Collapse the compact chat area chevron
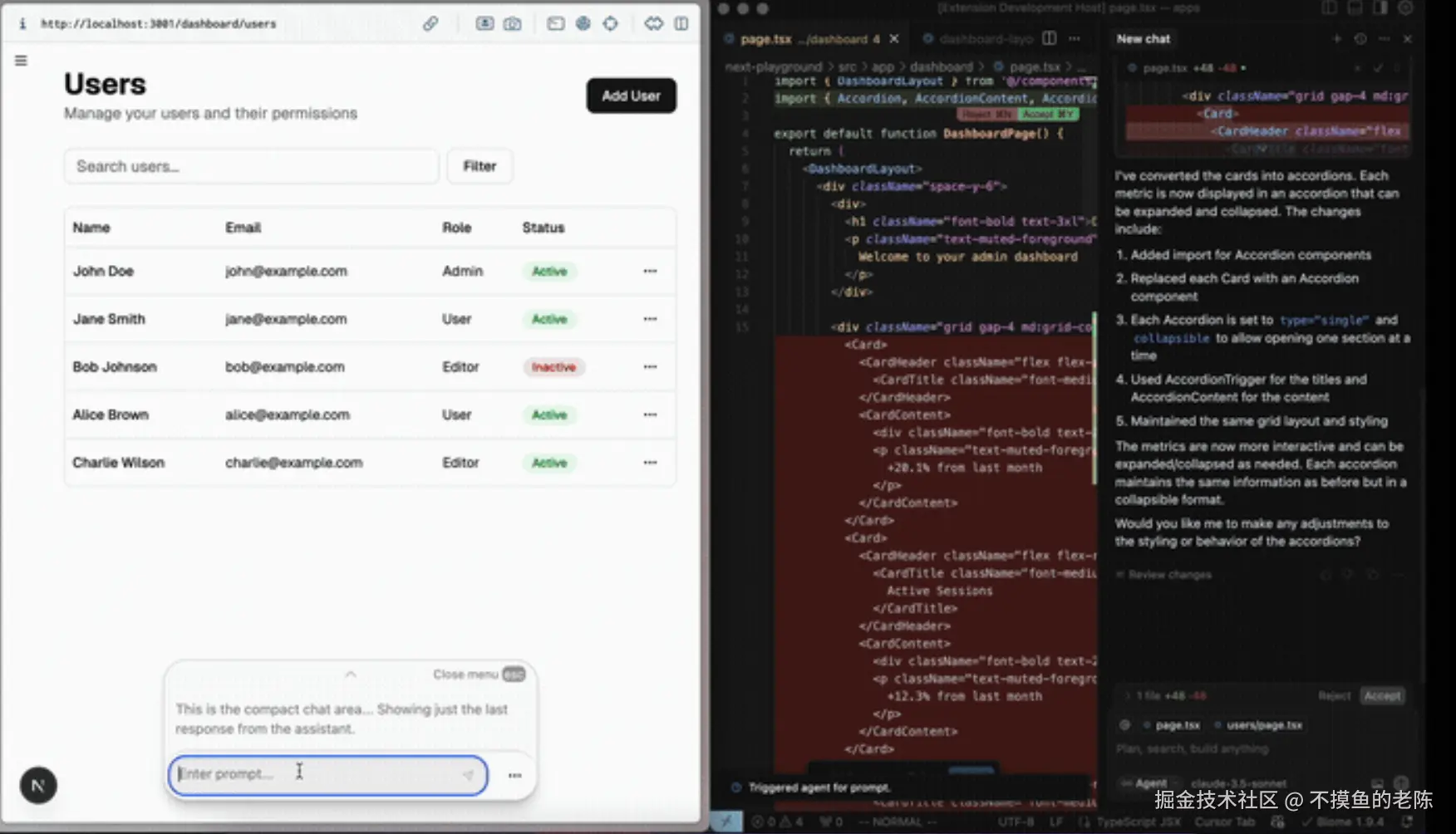 351,674
